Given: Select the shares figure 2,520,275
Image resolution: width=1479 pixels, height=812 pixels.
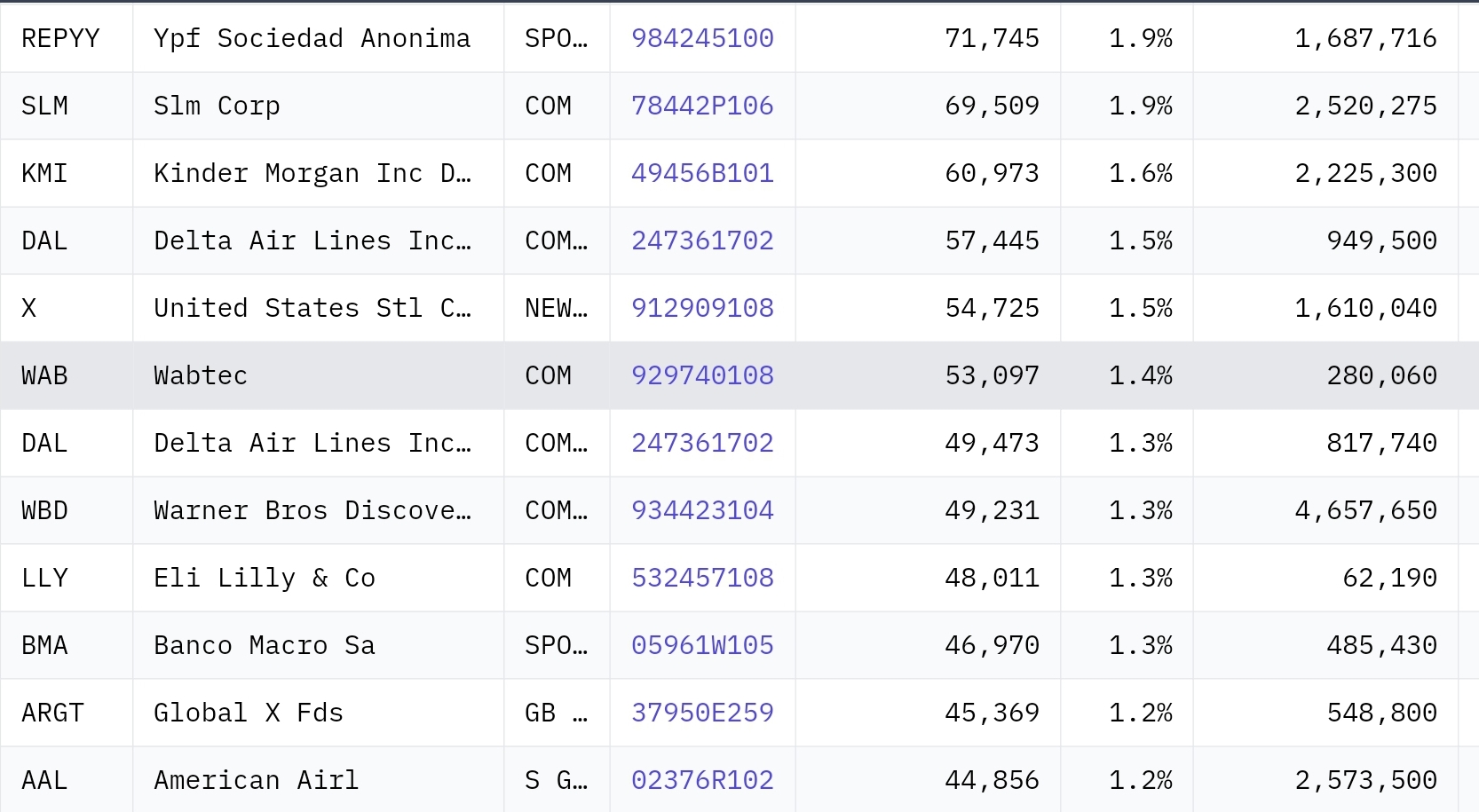Looking at the screenshot, I should click(x=1365, y=106).
